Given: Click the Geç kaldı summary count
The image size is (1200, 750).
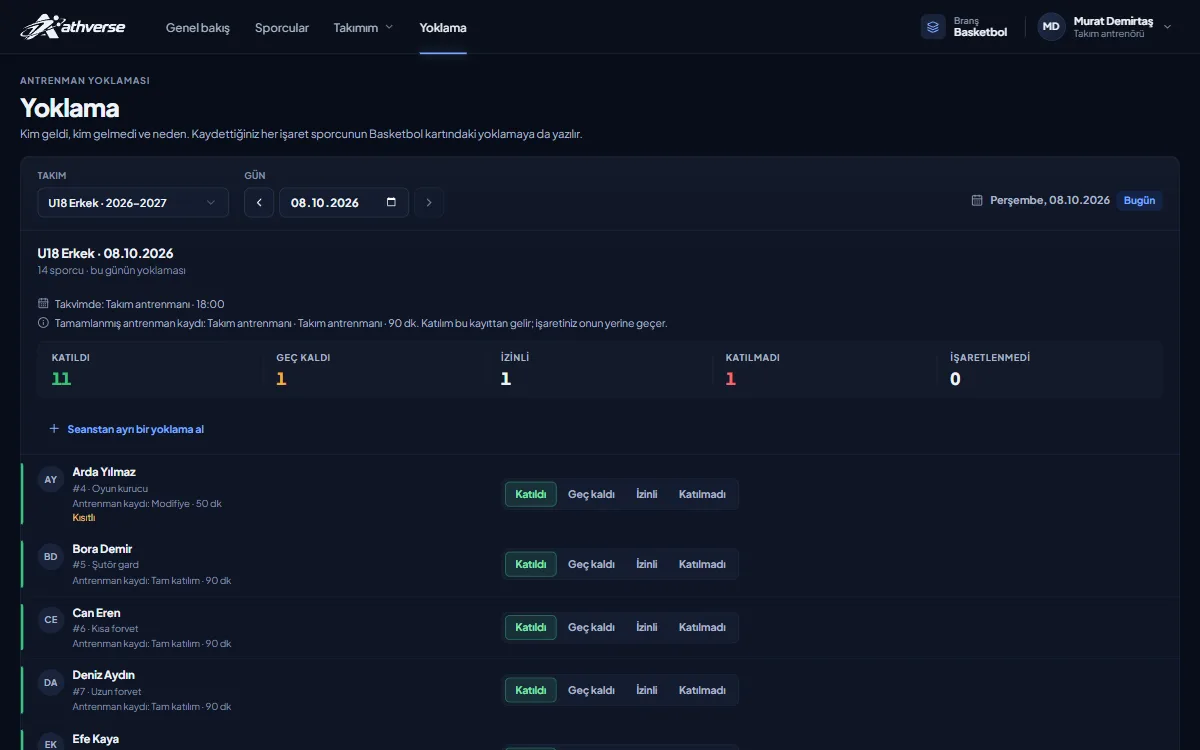Looking at the screenshot, I should tap(281, 379).
